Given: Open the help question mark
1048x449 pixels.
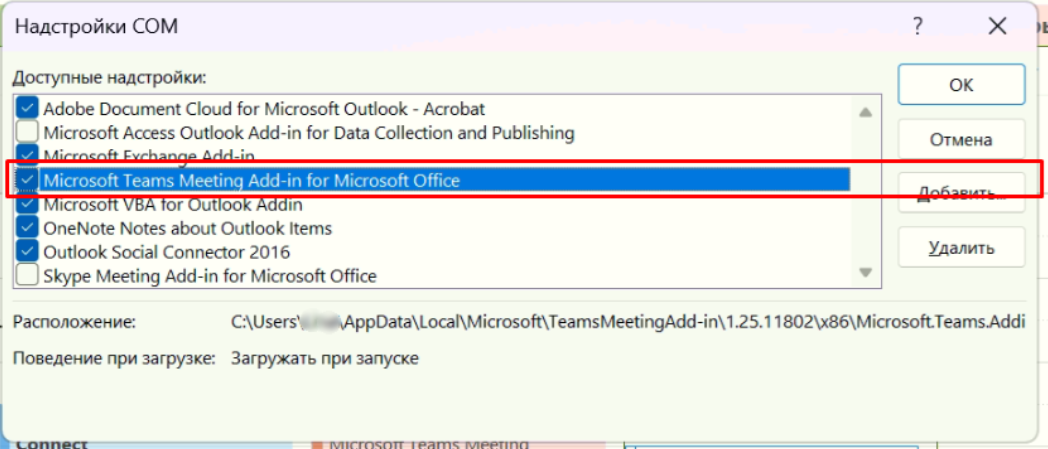Looking at the screenshot, I should pos(918,27).
